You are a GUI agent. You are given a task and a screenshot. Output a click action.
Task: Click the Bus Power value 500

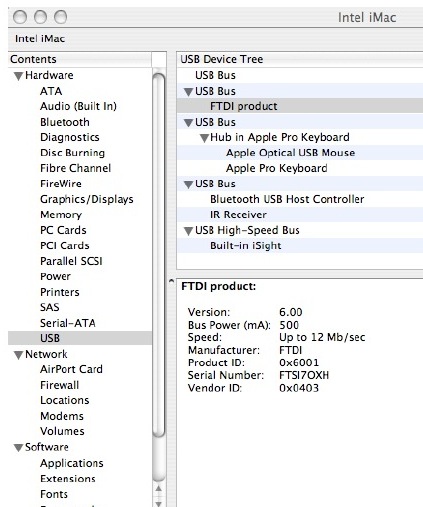point(289,325)
